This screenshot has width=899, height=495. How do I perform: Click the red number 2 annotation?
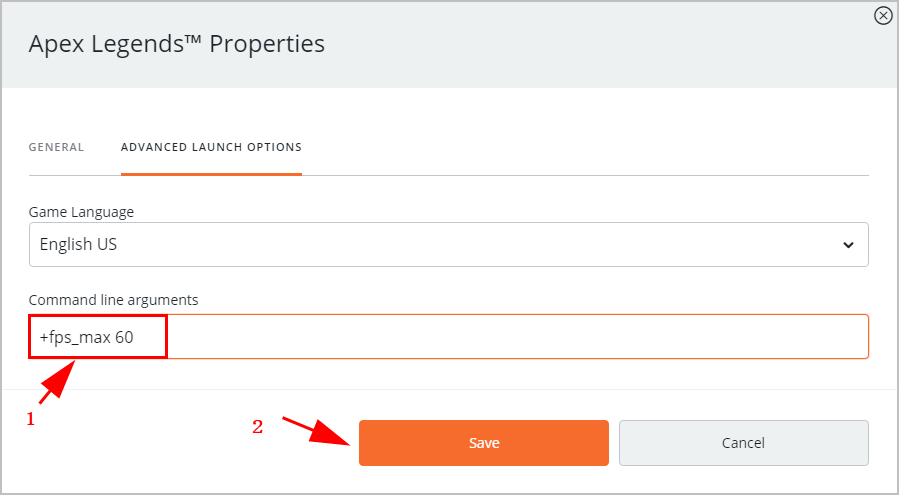click(x=258, y=426)
